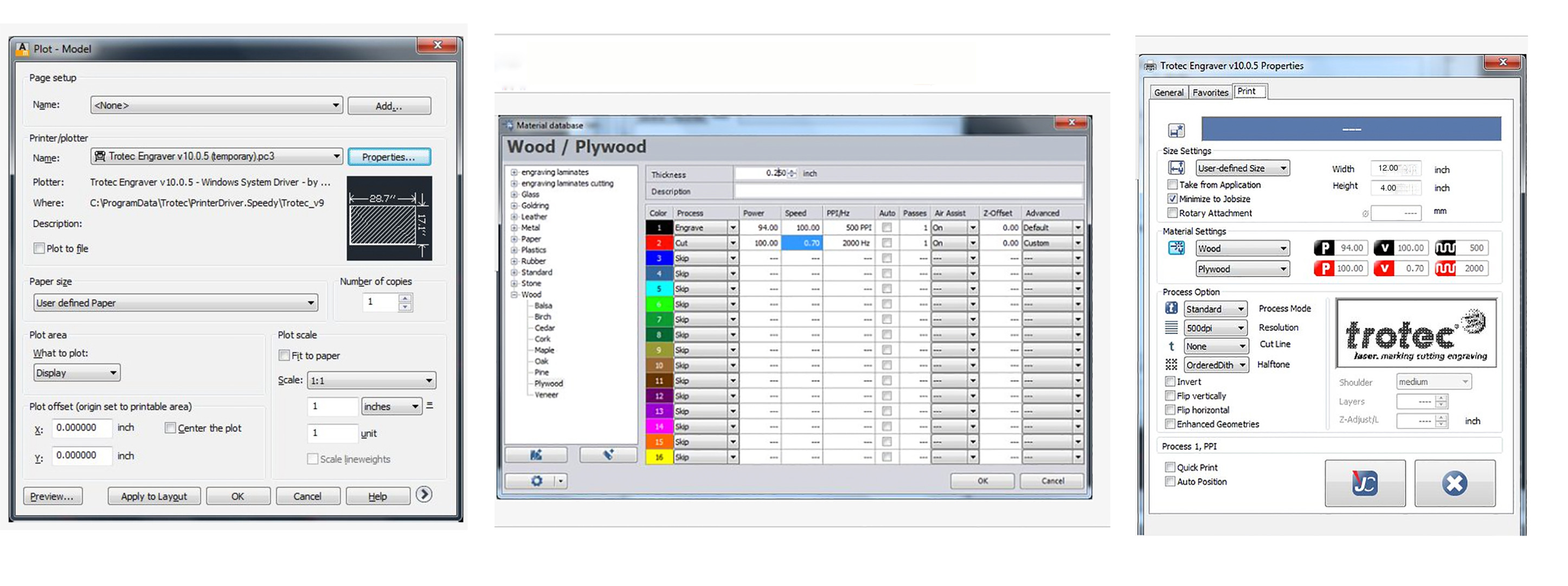Image resolution: width=1568 pixels, height=586 pixels.
Task: Click the JobControl print icon button
Action: (x=1365, y=483)
